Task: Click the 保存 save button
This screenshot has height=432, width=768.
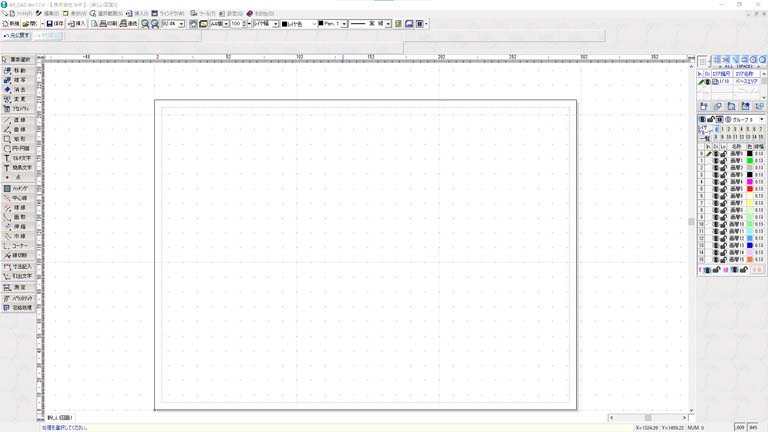Action: tap(55, 24)
